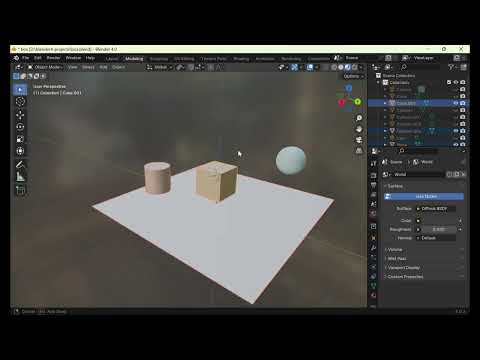The height and width of the screenshot is (360, 480).
Task: Select the Rotate tool
Action: click(20, 127)
